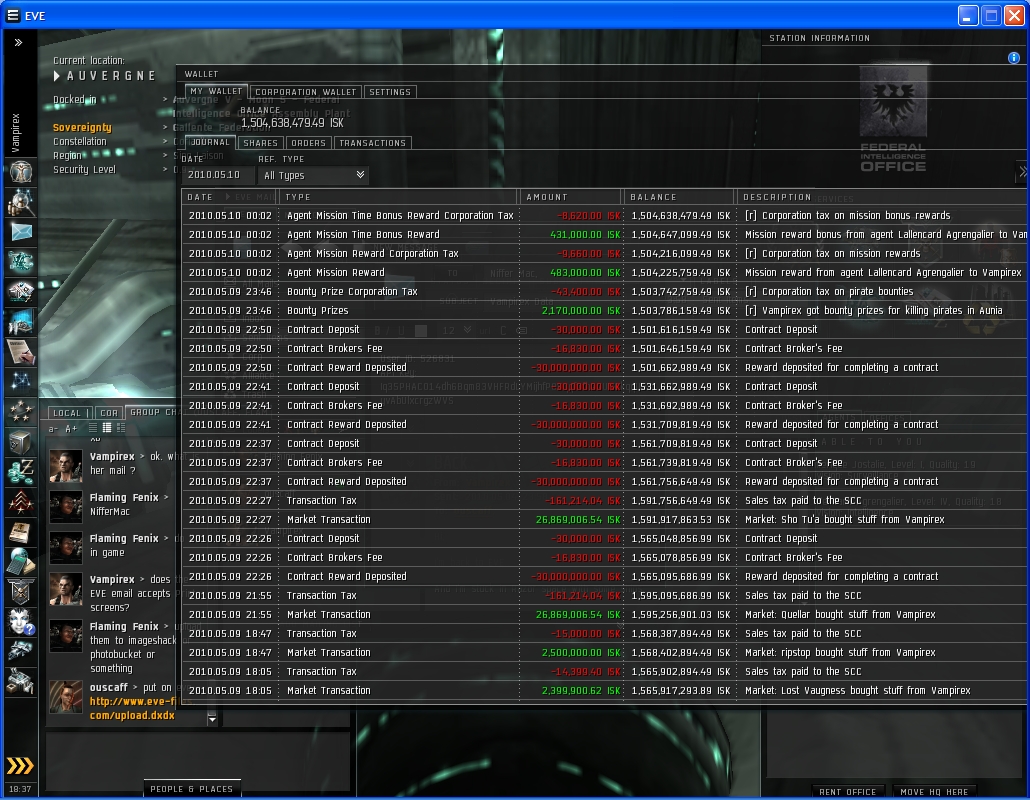The height and width of the screenshot is (800, 1030).
Task: Expand the Security Level arrow
Action: click(x=165, y=169)
